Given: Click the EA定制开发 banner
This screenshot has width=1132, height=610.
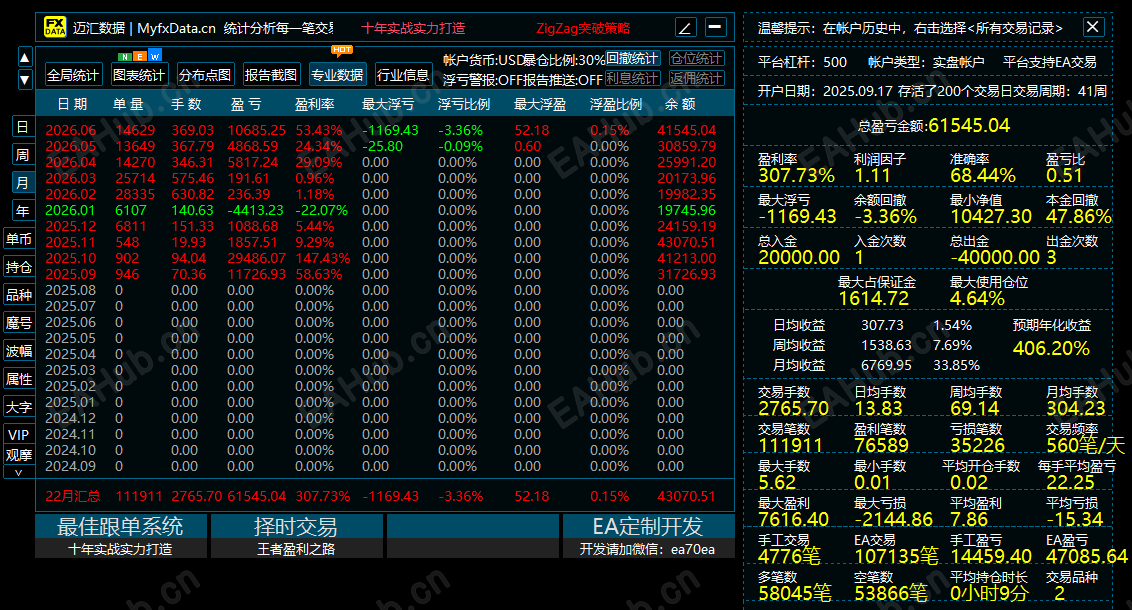Looking at the screenshot, I should click(x=648, y=536).
